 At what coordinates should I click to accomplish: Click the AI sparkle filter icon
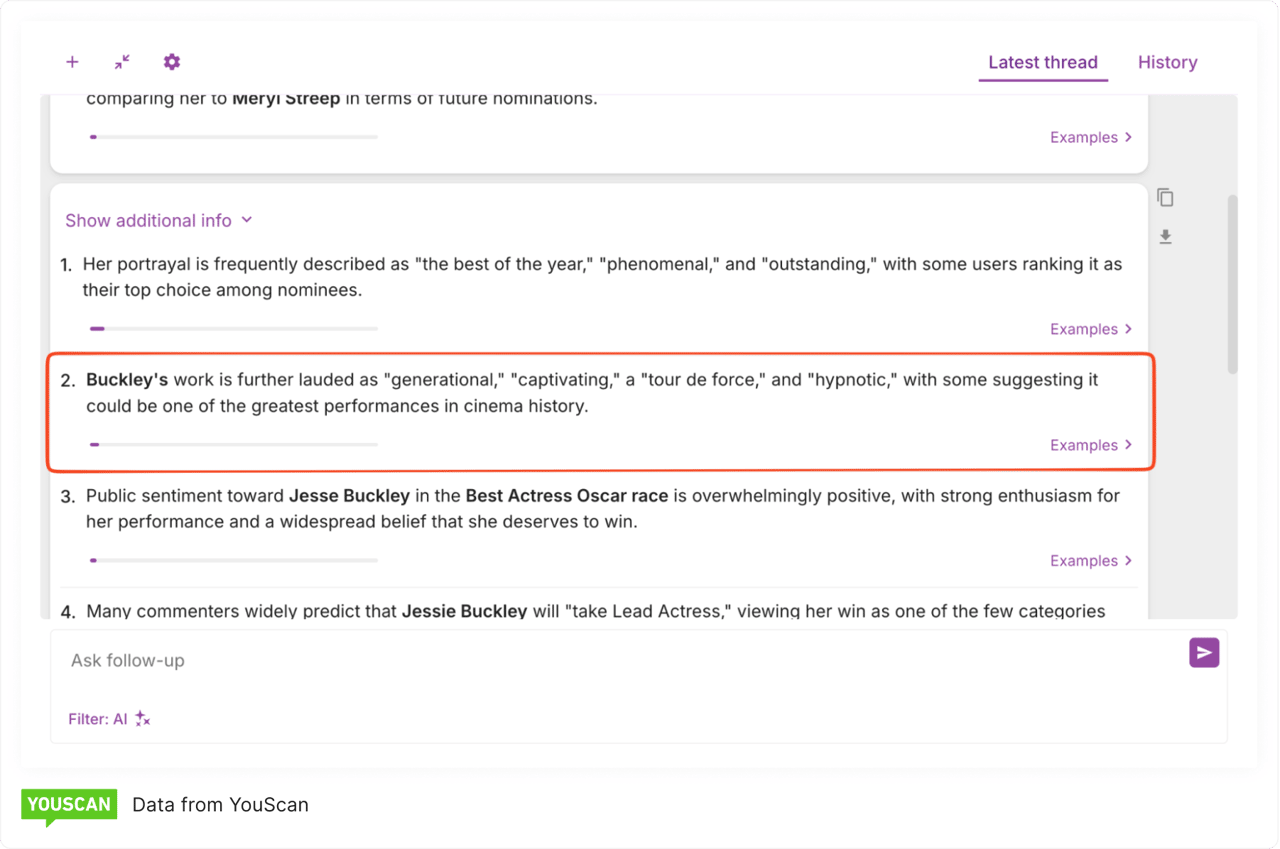click(143, 719)
